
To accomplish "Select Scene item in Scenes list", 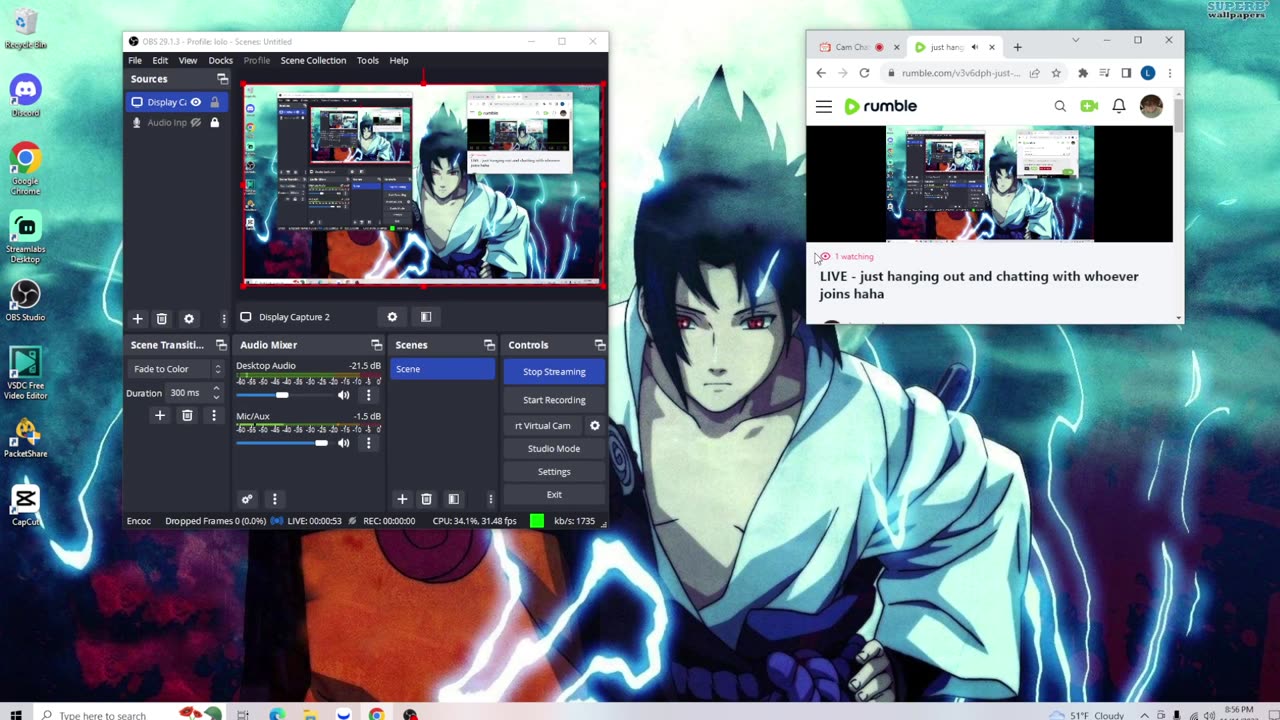I will pos(442,369).
